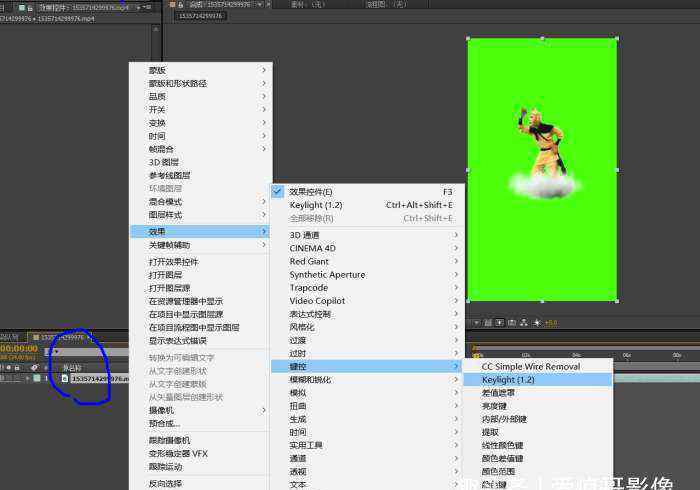
Task: Expand Red Giant effects submenu
Action: [366, 262]
